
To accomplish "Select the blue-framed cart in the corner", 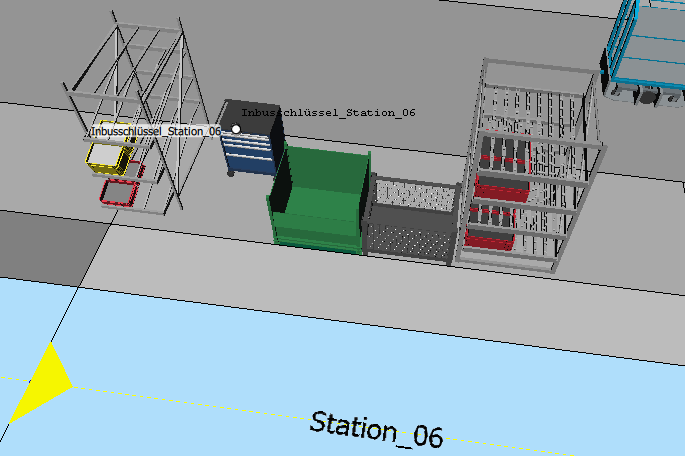I will click(643, 52).
